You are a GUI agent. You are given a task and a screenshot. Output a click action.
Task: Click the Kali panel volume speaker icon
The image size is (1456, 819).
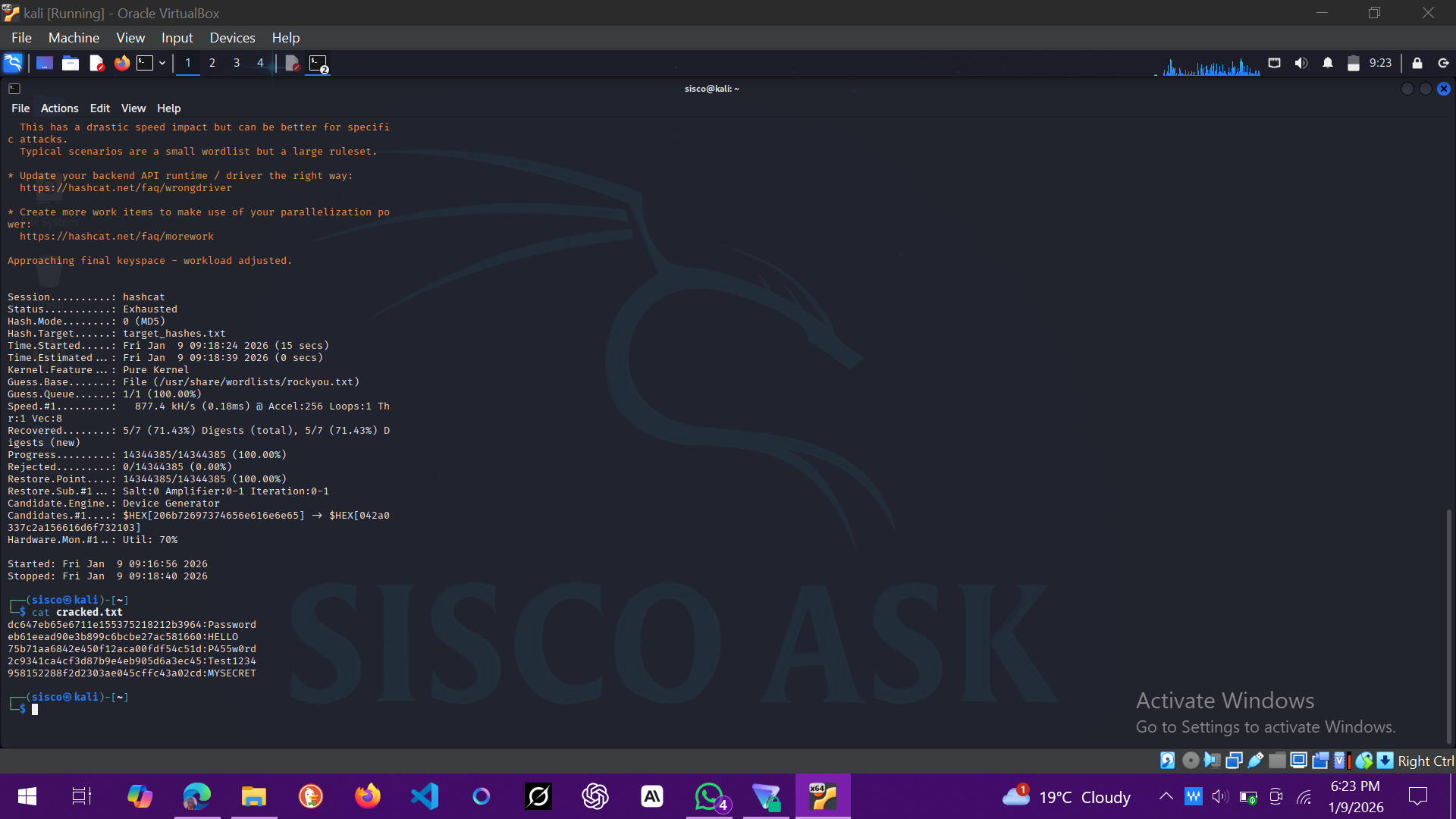coord(1301,63)
